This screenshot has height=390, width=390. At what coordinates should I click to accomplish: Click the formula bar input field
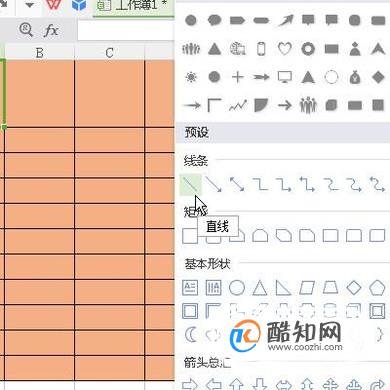(126, 31)
